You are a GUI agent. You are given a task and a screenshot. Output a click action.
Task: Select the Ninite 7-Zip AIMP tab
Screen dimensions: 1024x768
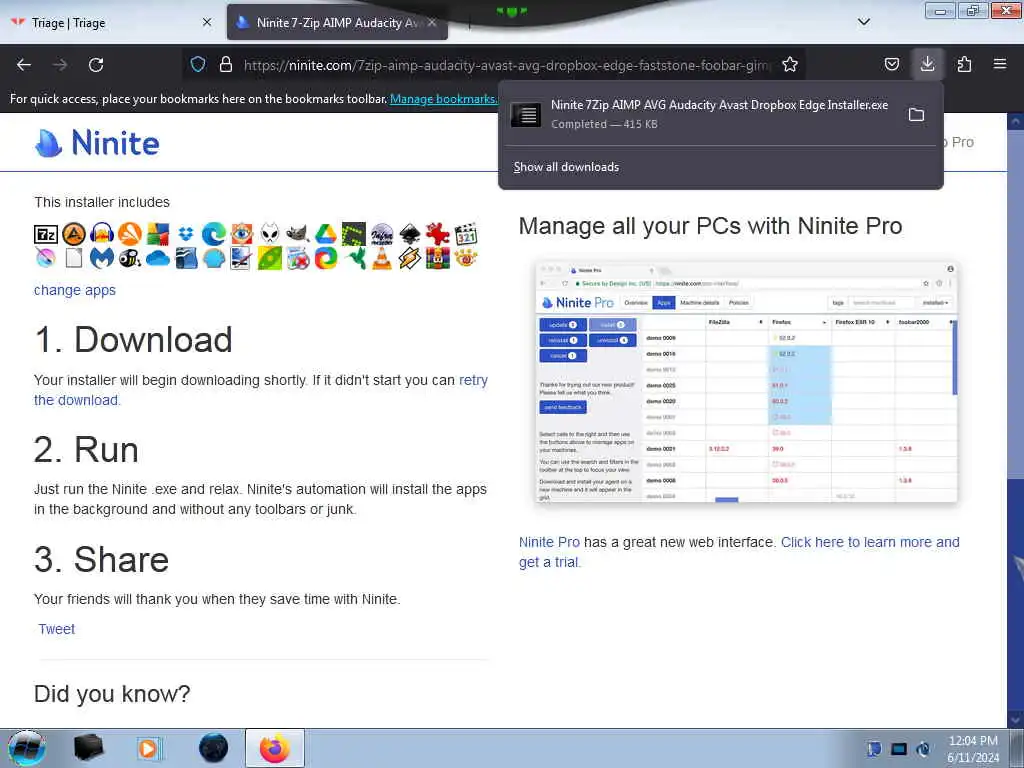click(x=338, y=23)
